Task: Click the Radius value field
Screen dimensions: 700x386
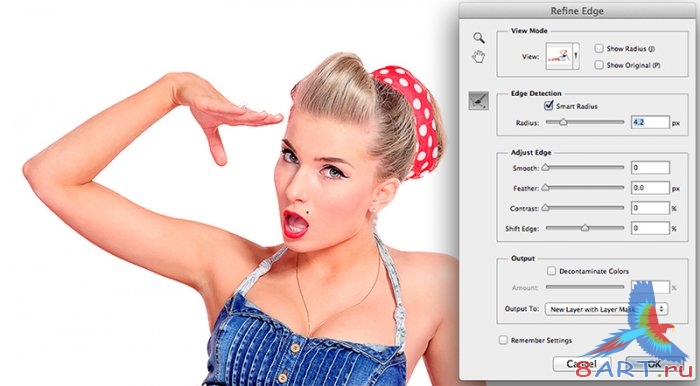Action: (650, 122)
